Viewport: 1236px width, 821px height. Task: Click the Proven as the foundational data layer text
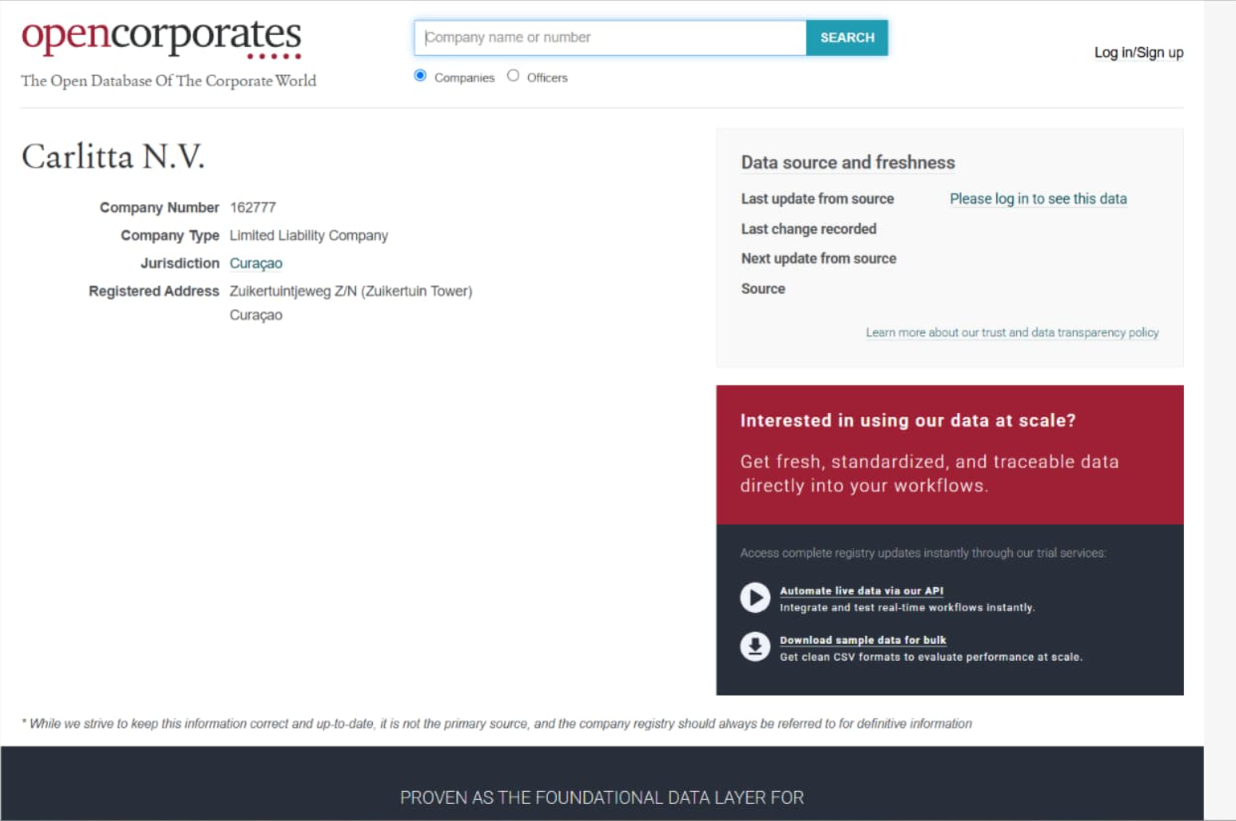pos(602,798)
